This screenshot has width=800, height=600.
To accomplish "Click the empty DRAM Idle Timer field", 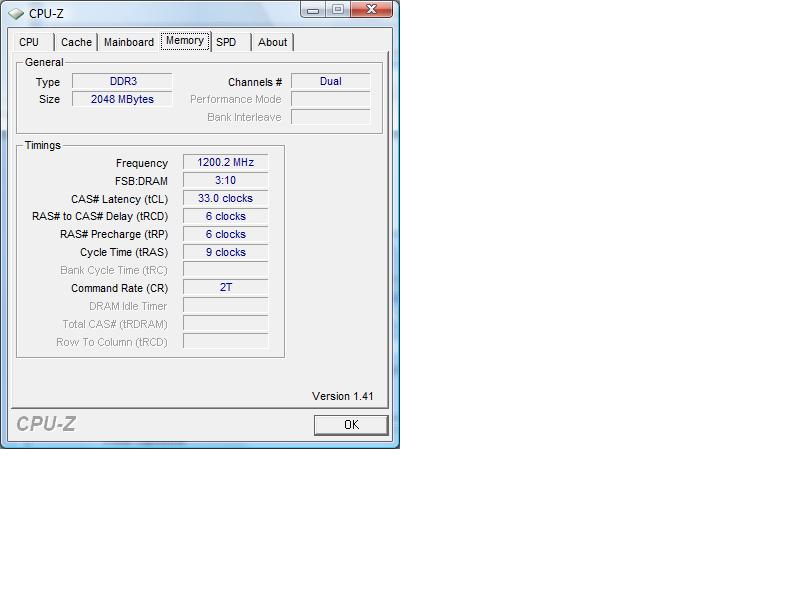I will click(x=226, y=306).
